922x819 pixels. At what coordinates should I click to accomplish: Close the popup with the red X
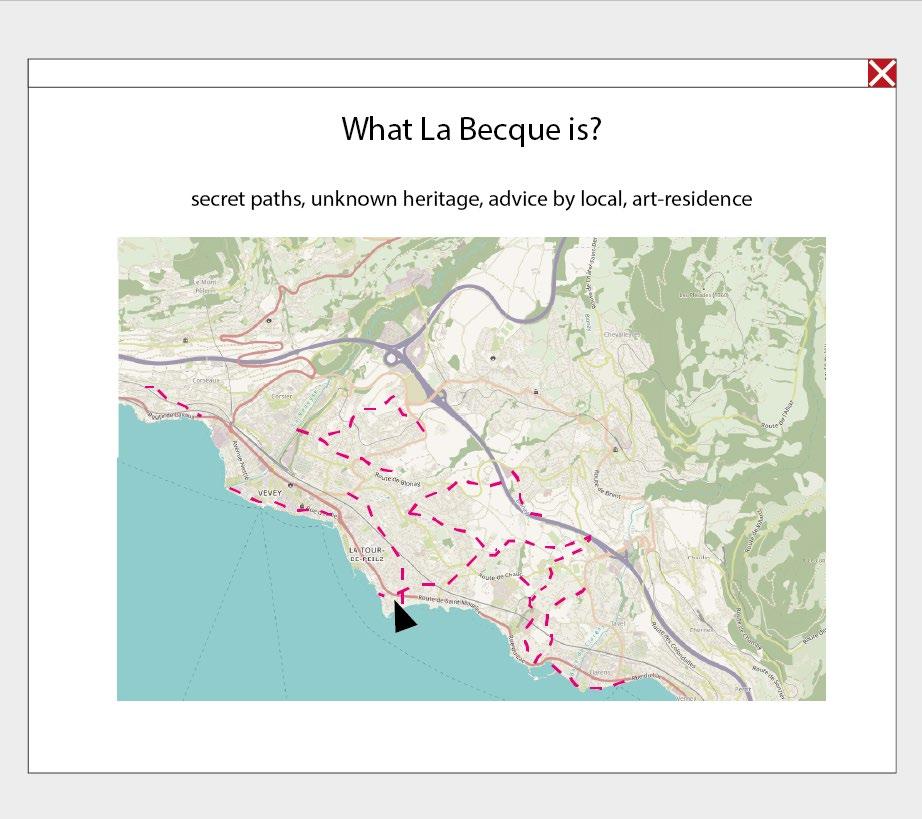(882, 73)
